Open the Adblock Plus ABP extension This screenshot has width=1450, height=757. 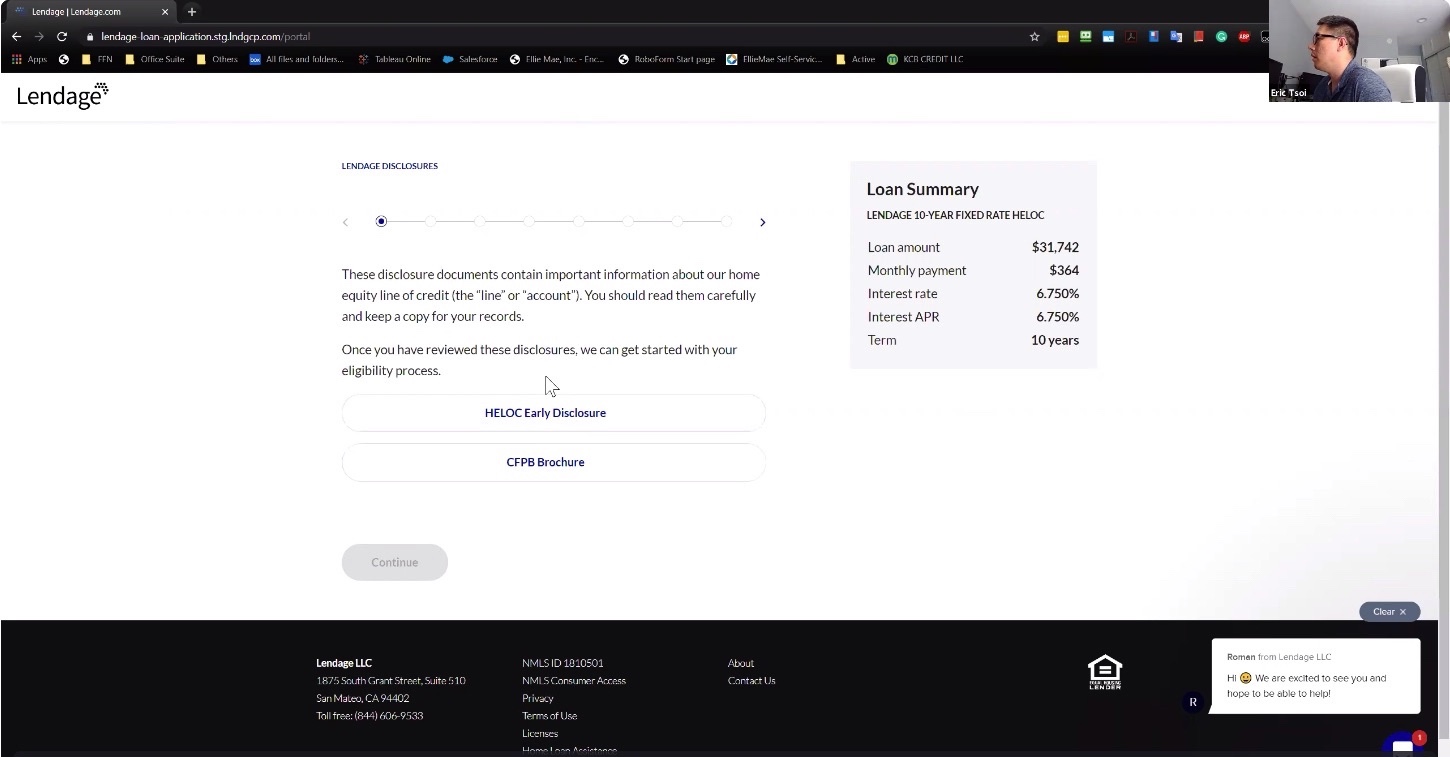tap(1244, 36)
